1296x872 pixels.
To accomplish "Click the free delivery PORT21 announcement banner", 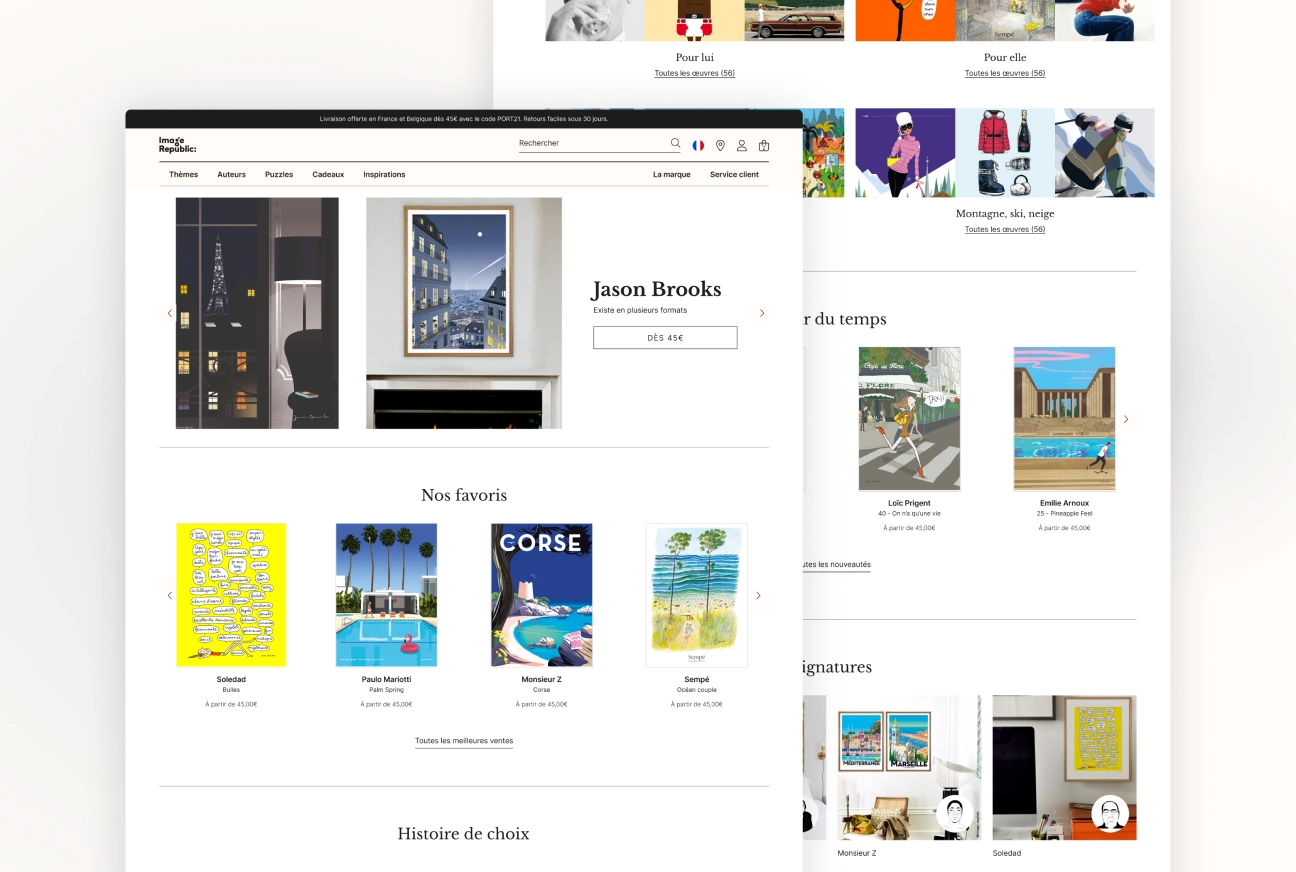I will pos(464,119).
